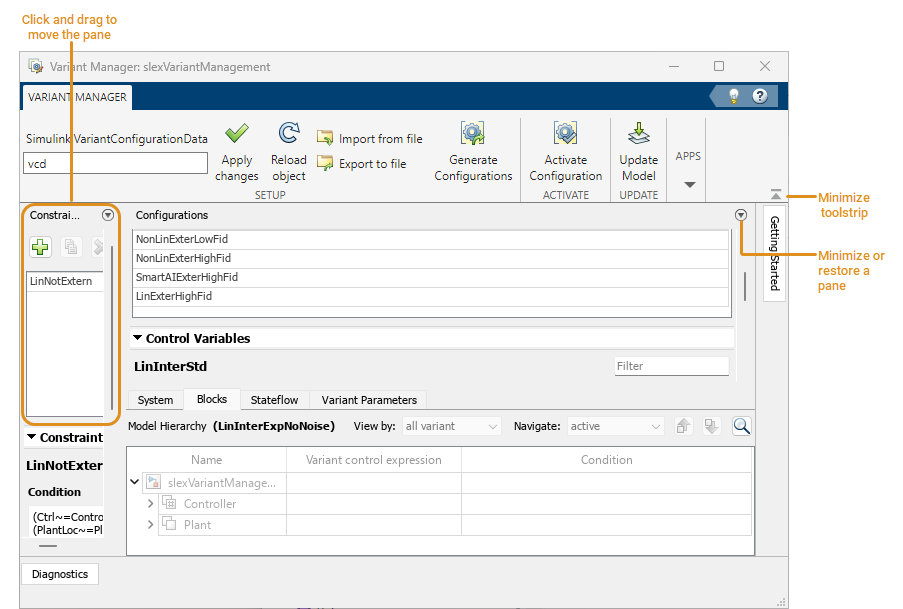Click the Apply changes checkmark icon
This screenshot has height=609, width=903.
[236, 134]
